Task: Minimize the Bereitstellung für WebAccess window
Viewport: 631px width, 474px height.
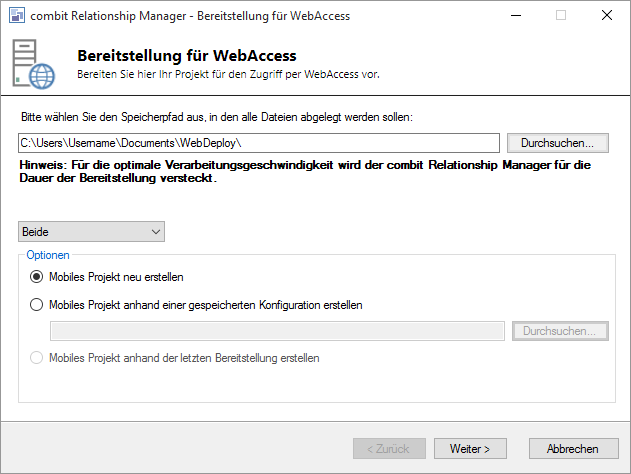Action: coord(514,16)
